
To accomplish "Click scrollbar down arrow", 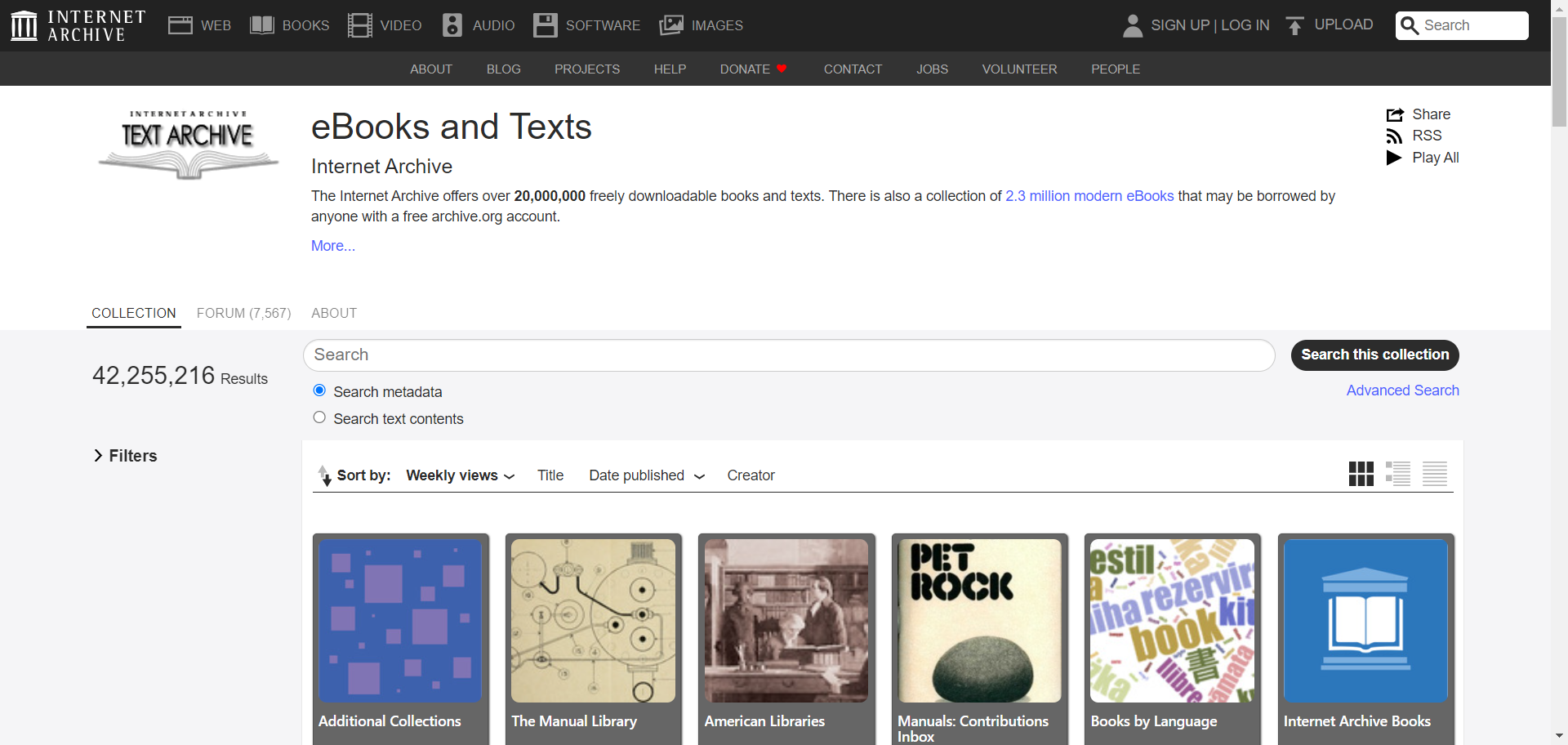I will (x=1559, y=736).
